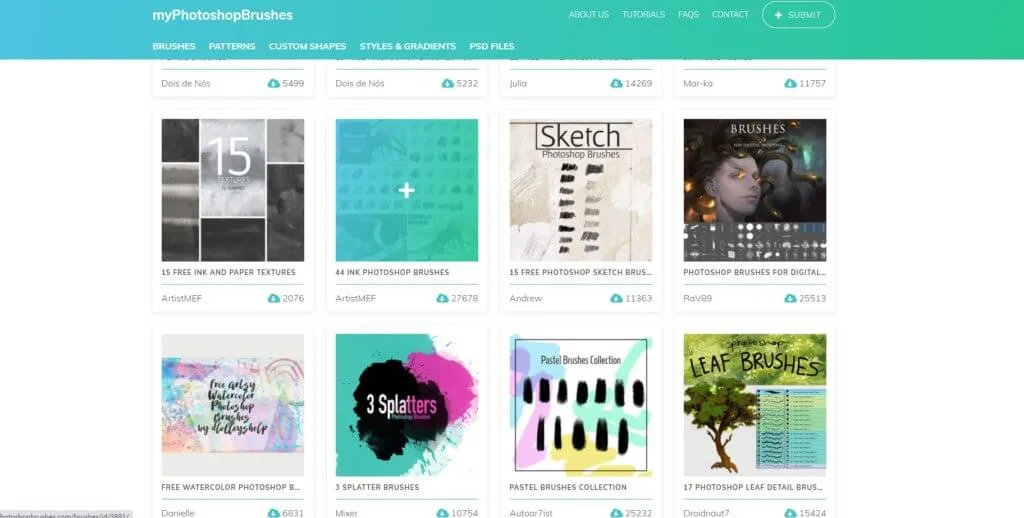Open the About Us page
Viewport: 1024px width, 518px height.
pyautogui.click(x=588, y=14)
